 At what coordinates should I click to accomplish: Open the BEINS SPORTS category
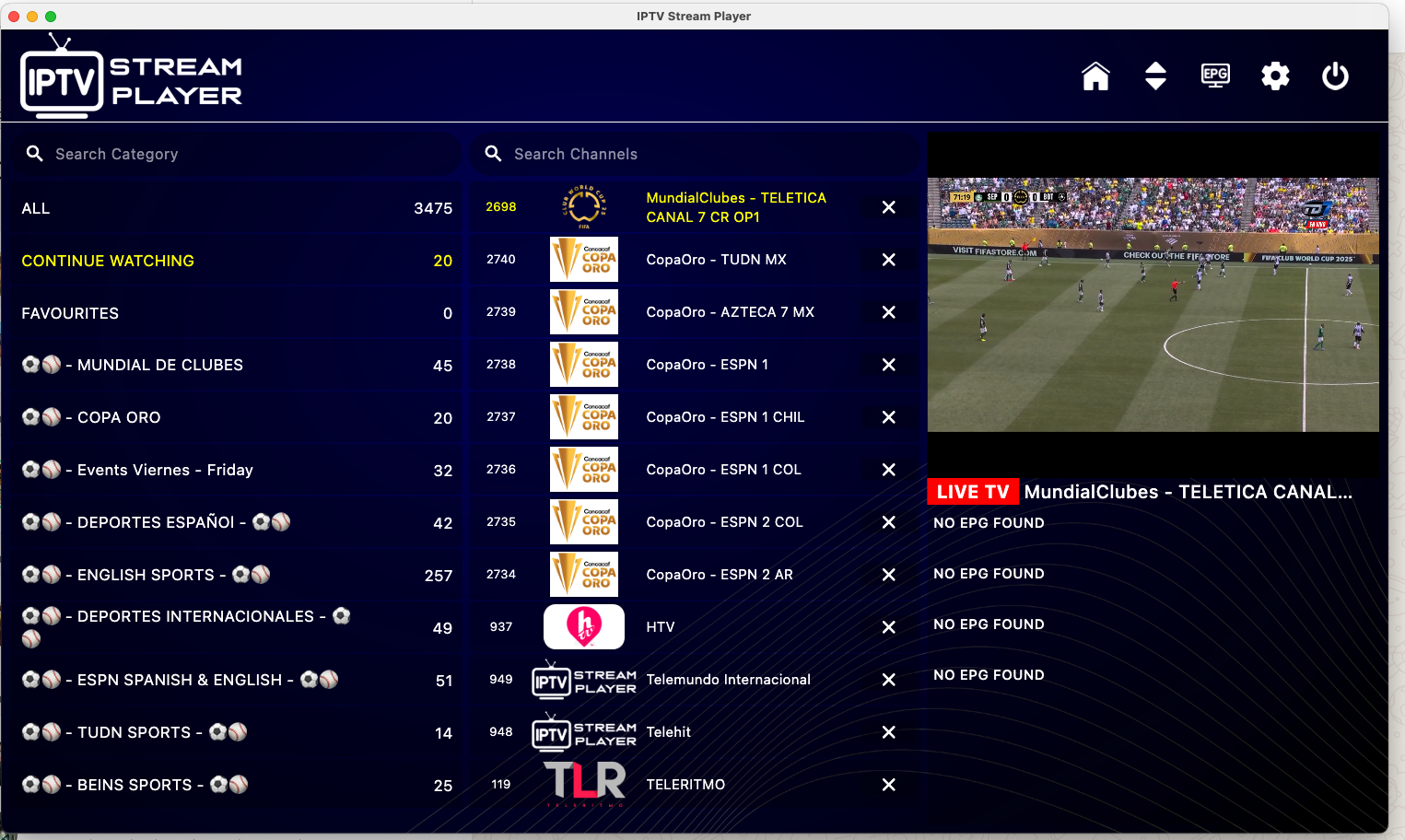pyautogui.click(x=236, y=785)
